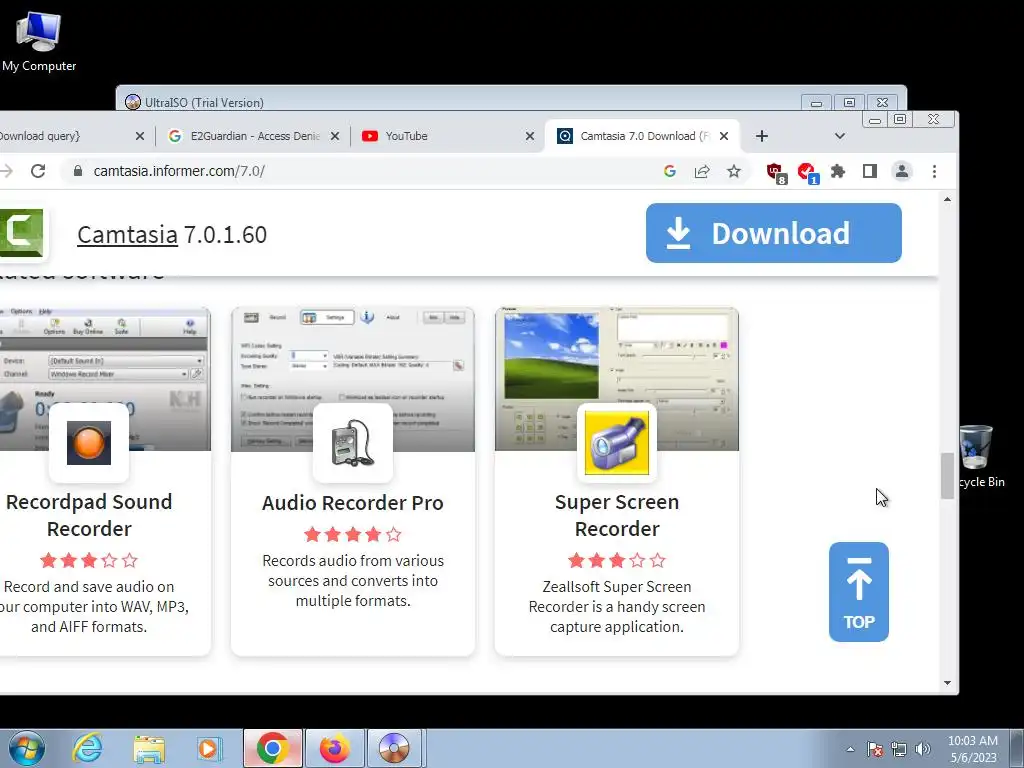Open the uBlock Origin extension icon
The image size is (1024, 768).
[776, 172]
